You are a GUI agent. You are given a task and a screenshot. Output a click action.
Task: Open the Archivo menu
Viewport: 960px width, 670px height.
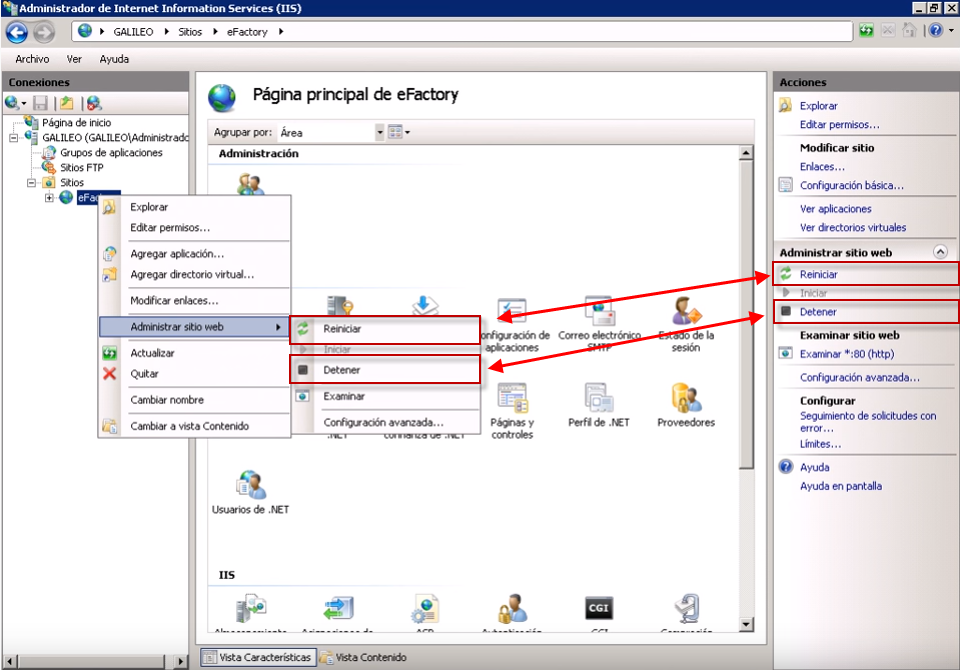tap(32, 59)
